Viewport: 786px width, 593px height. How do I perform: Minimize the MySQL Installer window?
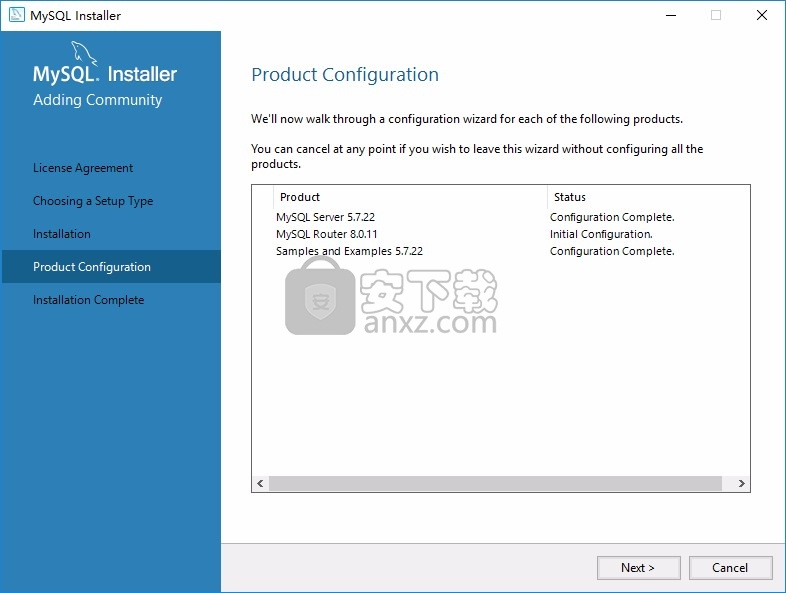671,16
